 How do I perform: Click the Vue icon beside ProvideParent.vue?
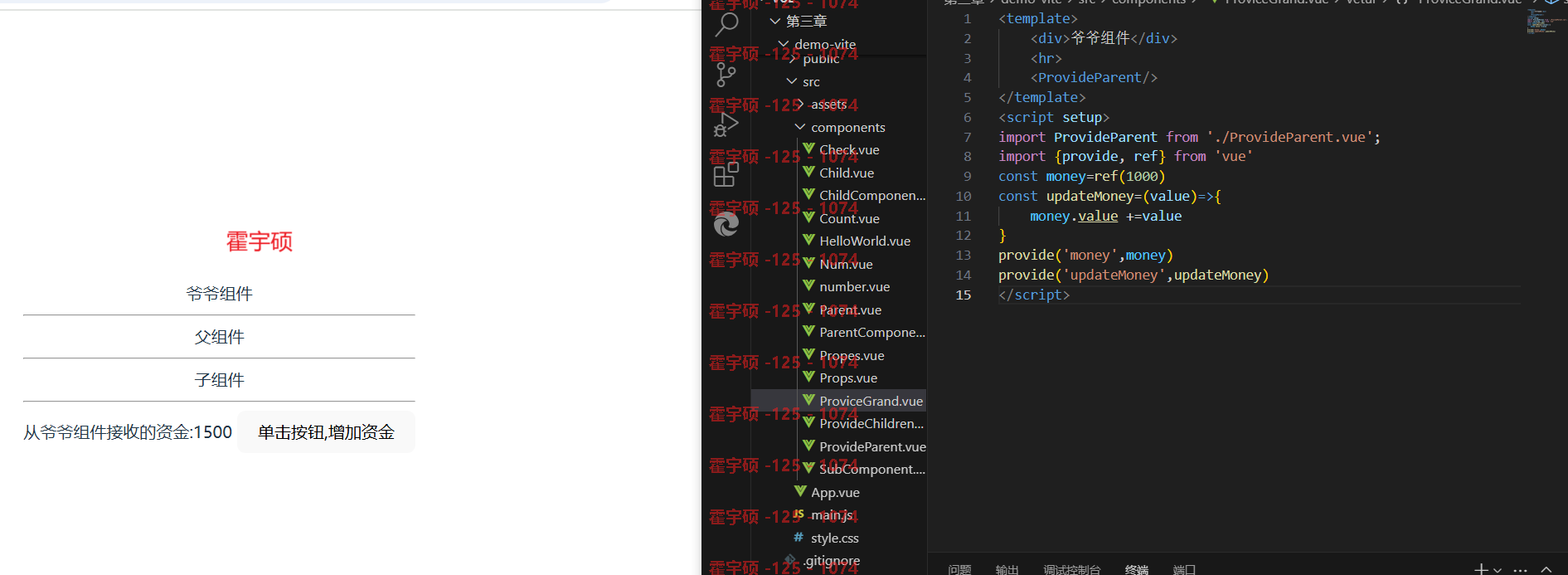pos(808,446)
